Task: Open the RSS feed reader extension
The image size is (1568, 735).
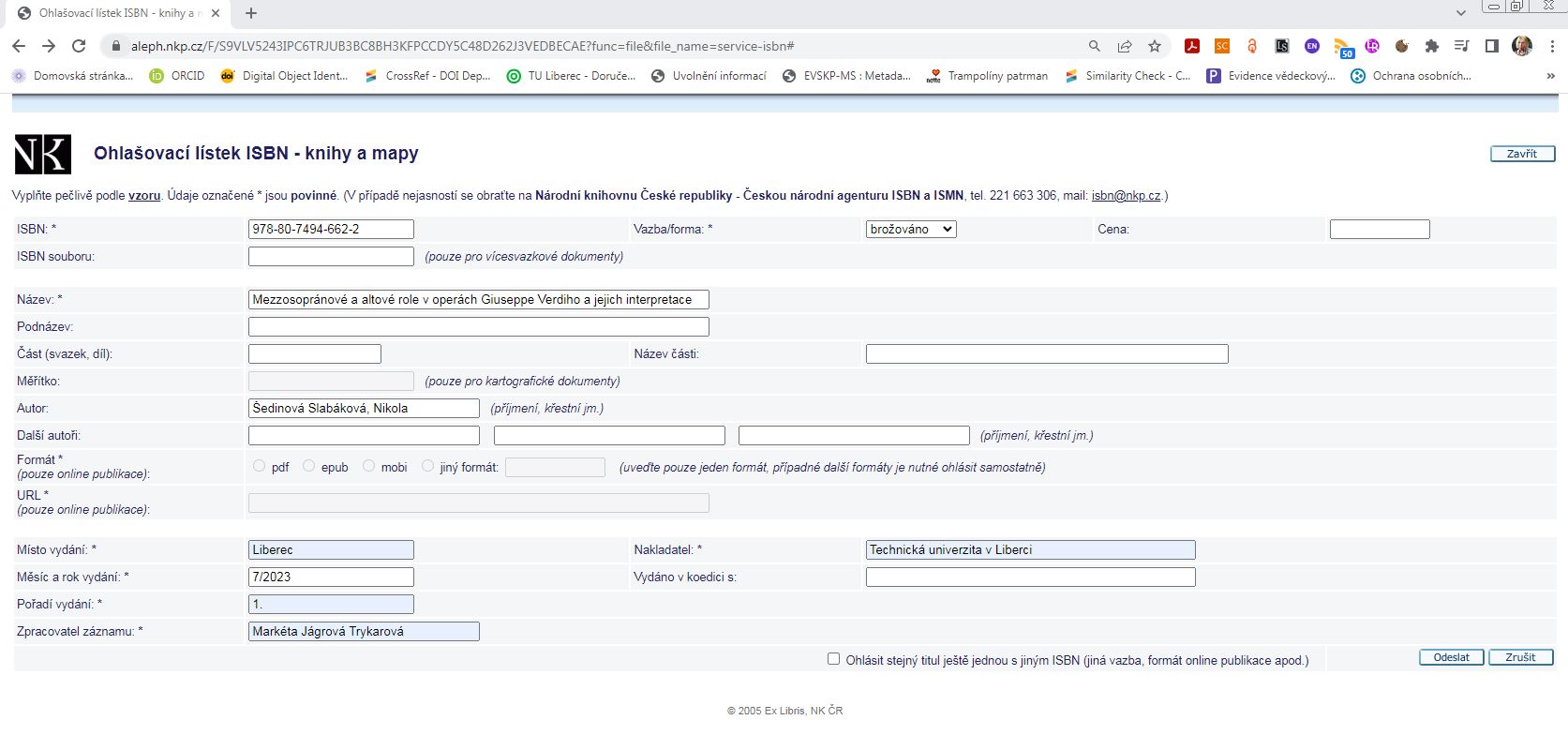Action: [1342, 46]
